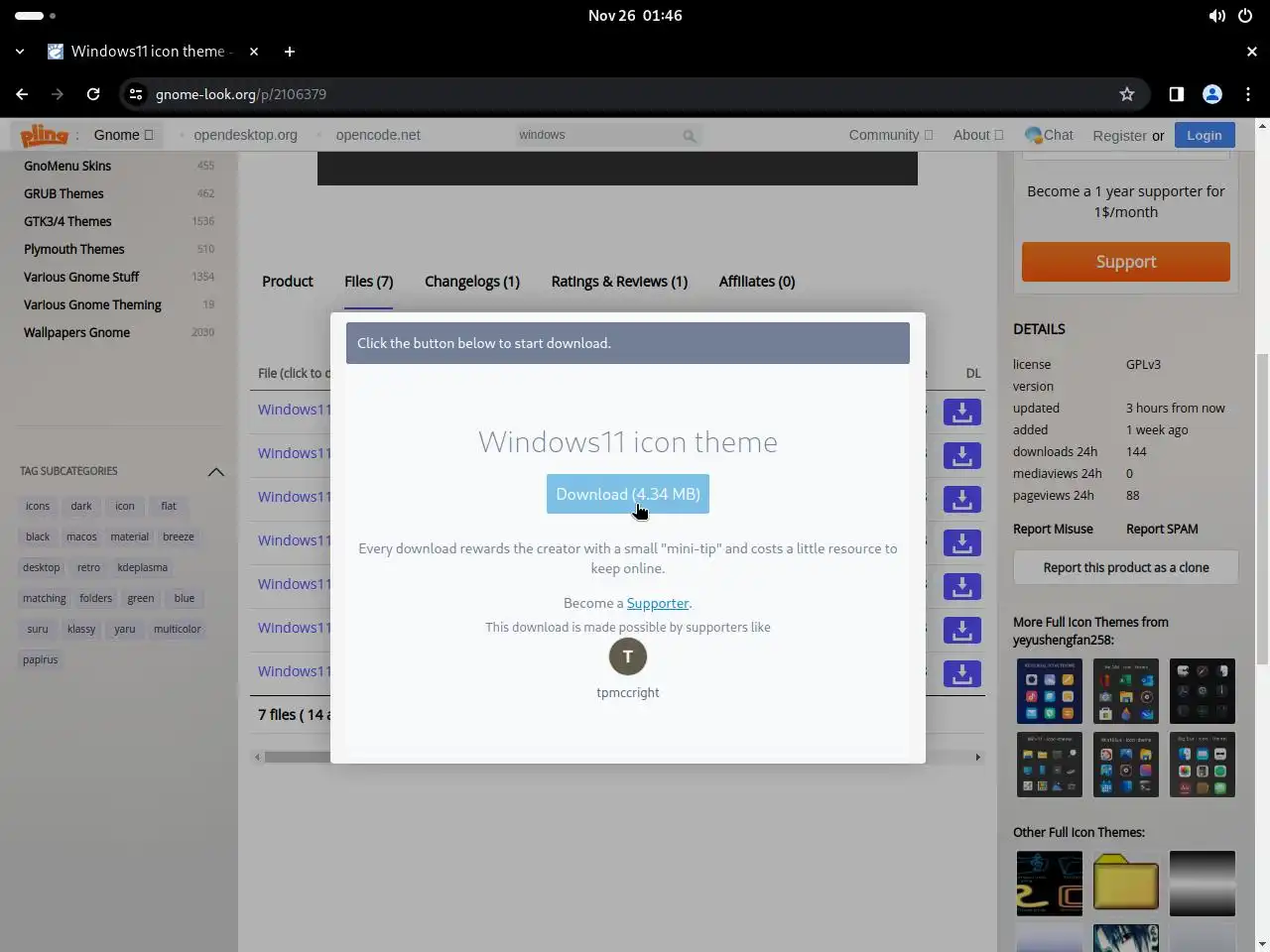The height and width of the screenshot is (952, 1270).
Task: Click Report SPAM link
Action: tap(1162, 529)
